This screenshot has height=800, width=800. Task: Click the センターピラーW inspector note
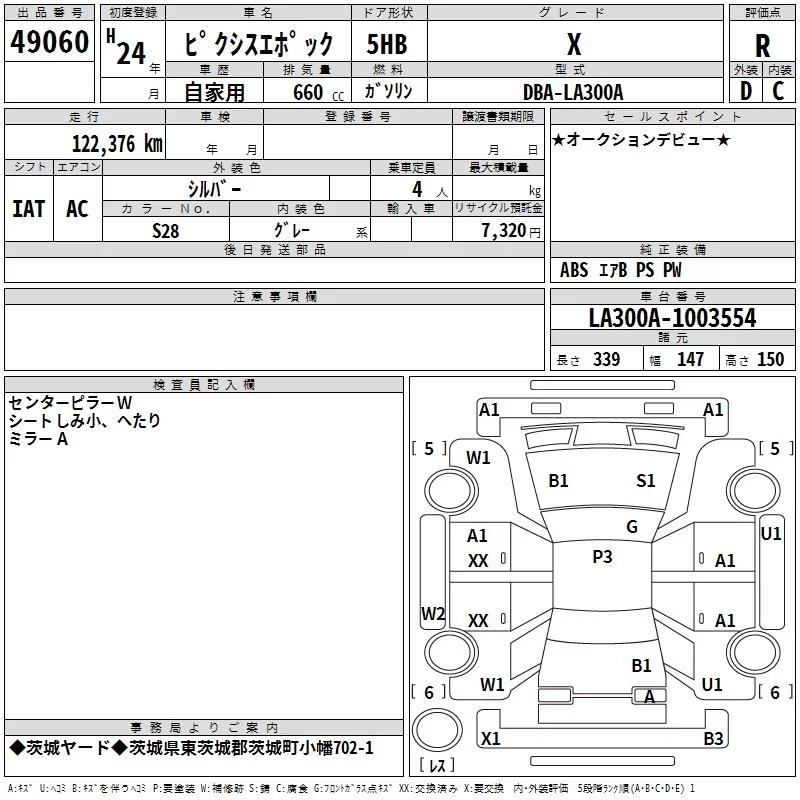[70, 402]
